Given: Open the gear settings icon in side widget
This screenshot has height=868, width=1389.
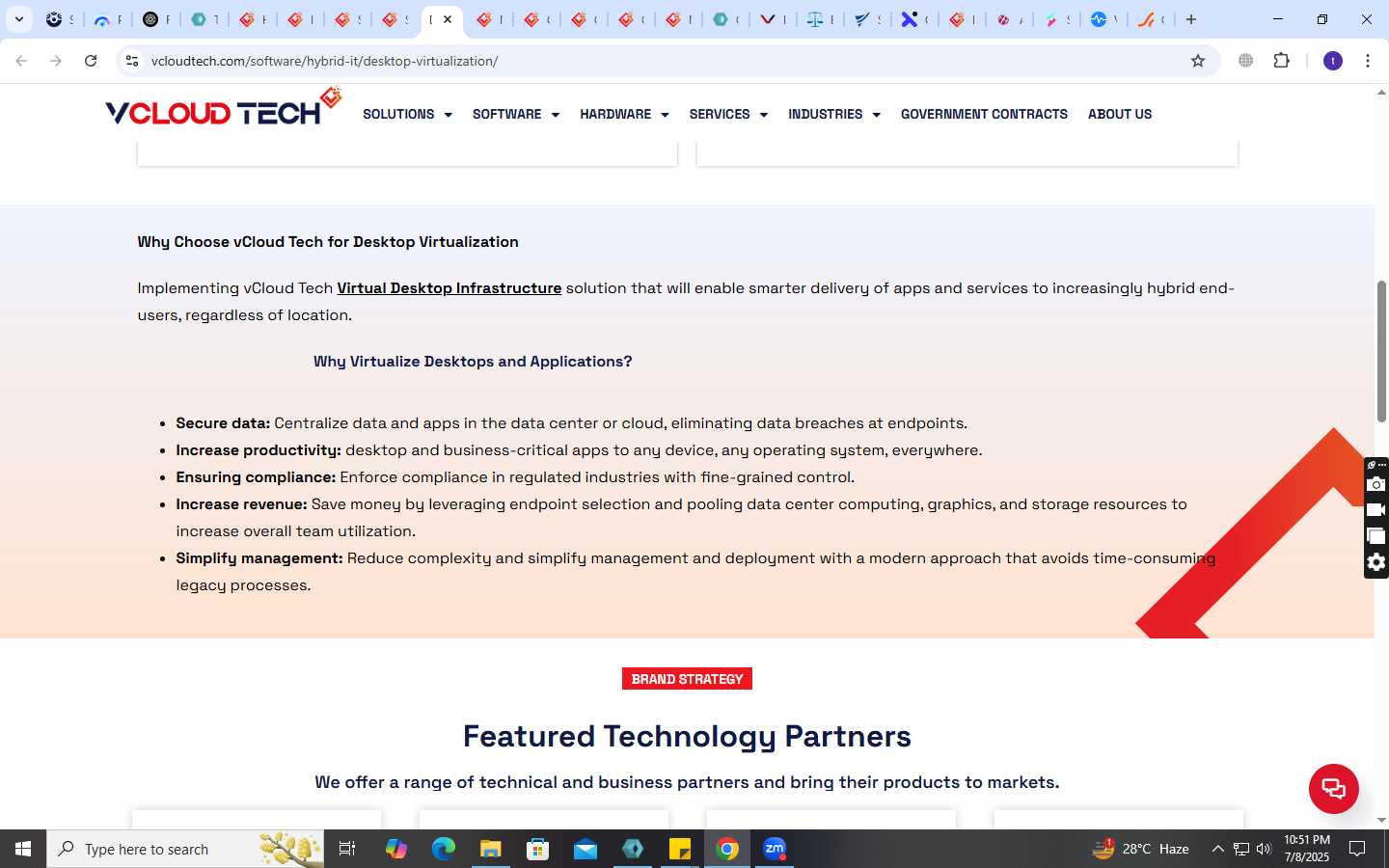Looking at the screenshot, I should point(1376,562).
